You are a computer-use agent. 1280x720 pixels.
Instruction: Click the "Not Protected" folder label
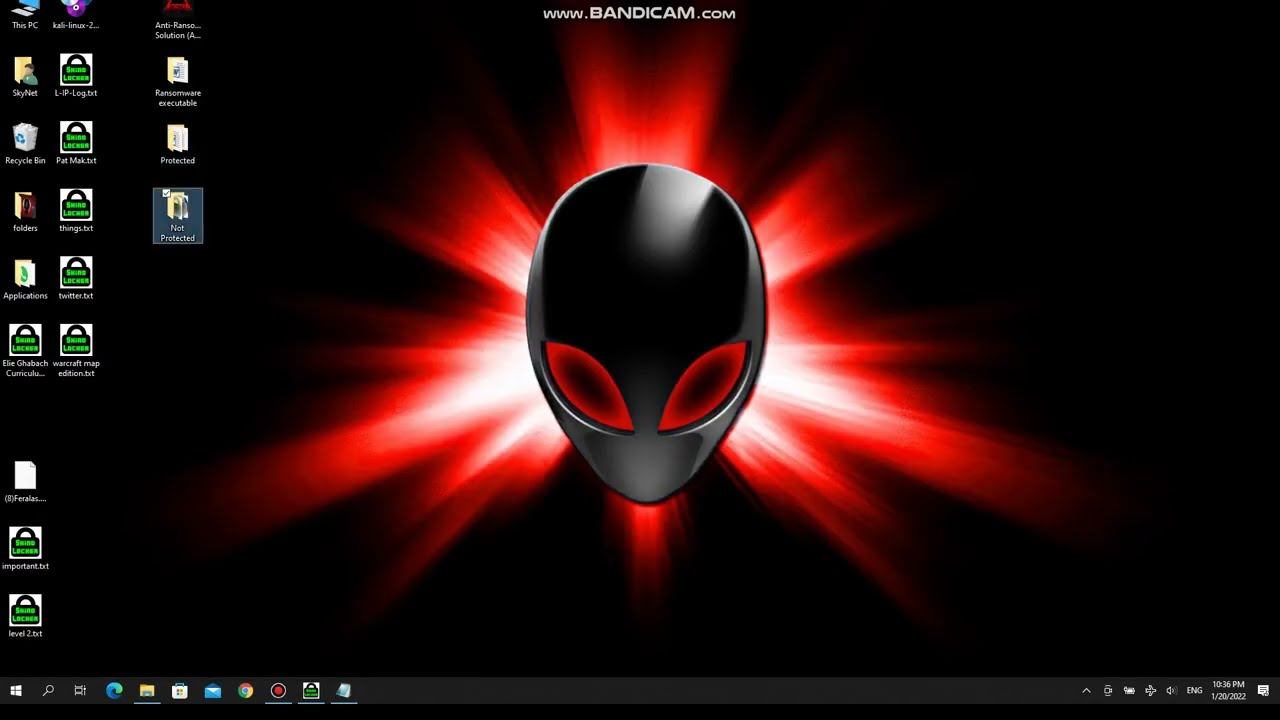tap(177, 233)
